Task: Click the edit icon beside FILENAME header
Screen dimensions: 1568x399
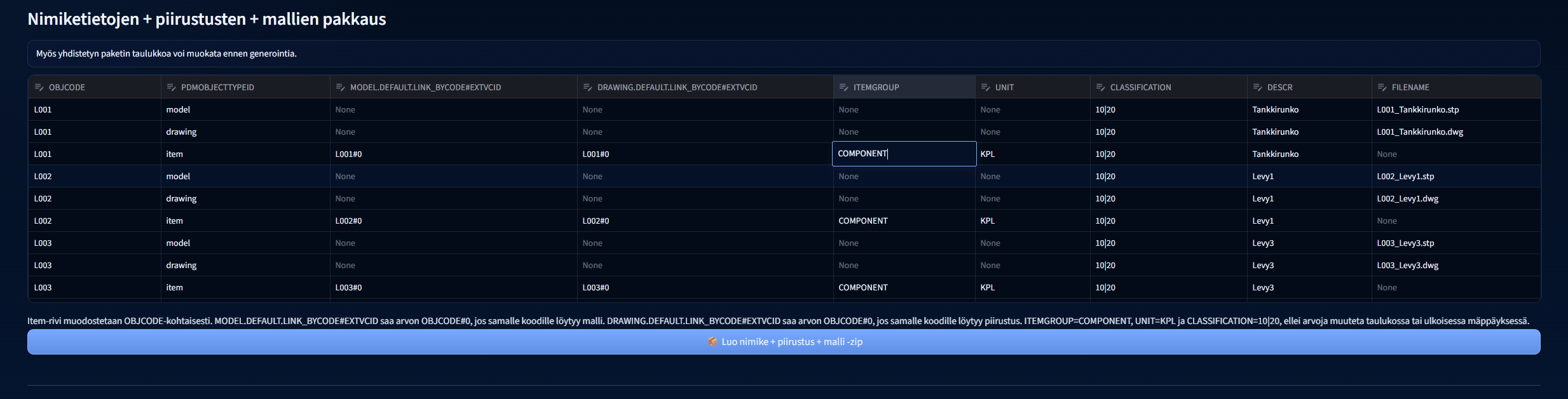Action: coord(1382,87)
